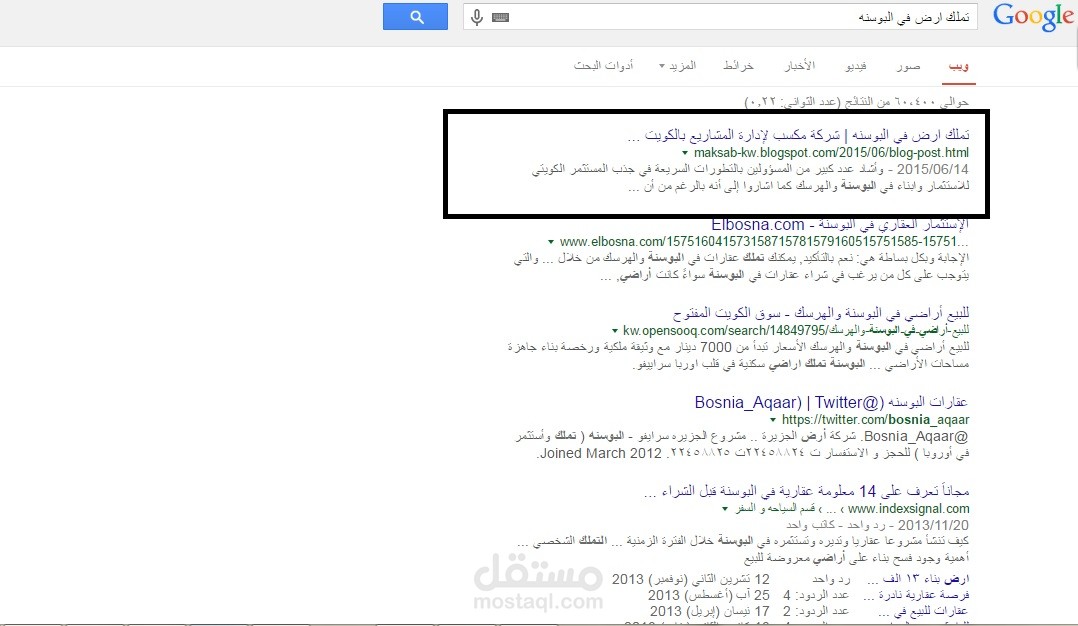Switch to فيديو video tab
The height and width of the screenshot is (626, 1078).
(856, 66)
